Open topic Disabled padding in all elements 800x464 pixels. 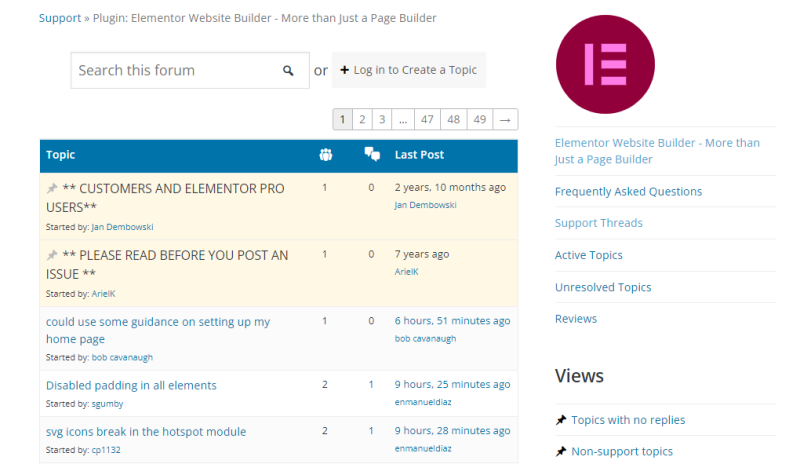131,385
